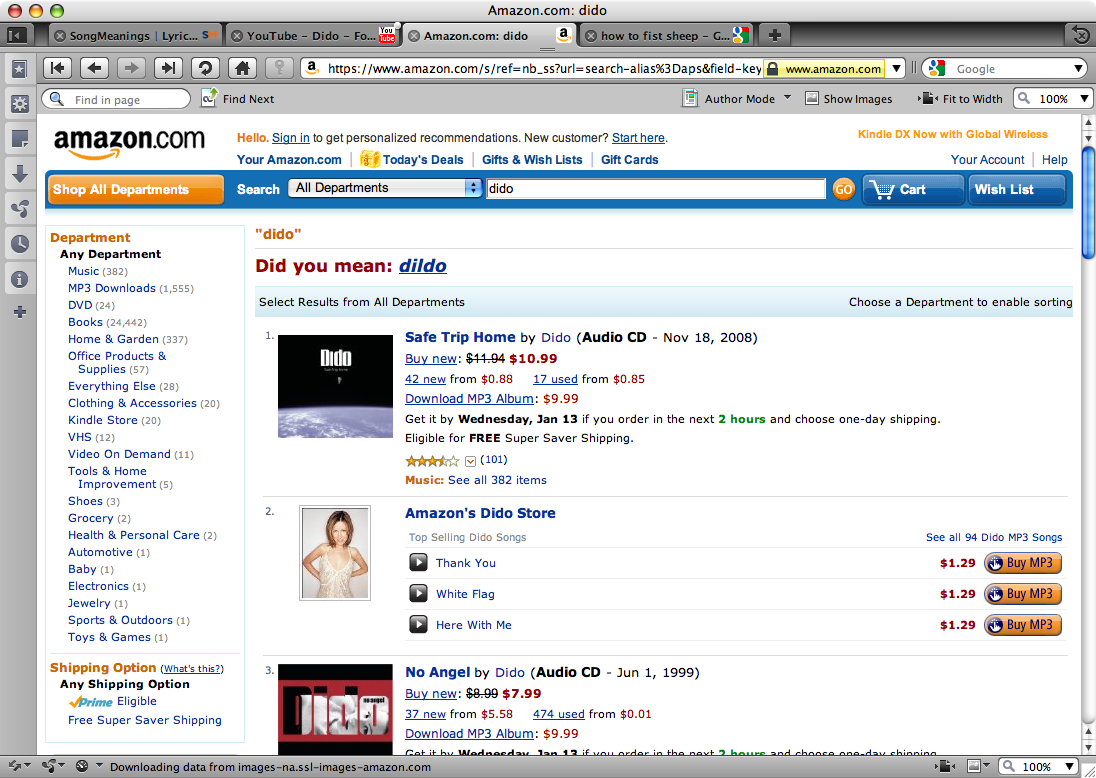
Task: Click Shop All Departments button
Action: point(136,189)
